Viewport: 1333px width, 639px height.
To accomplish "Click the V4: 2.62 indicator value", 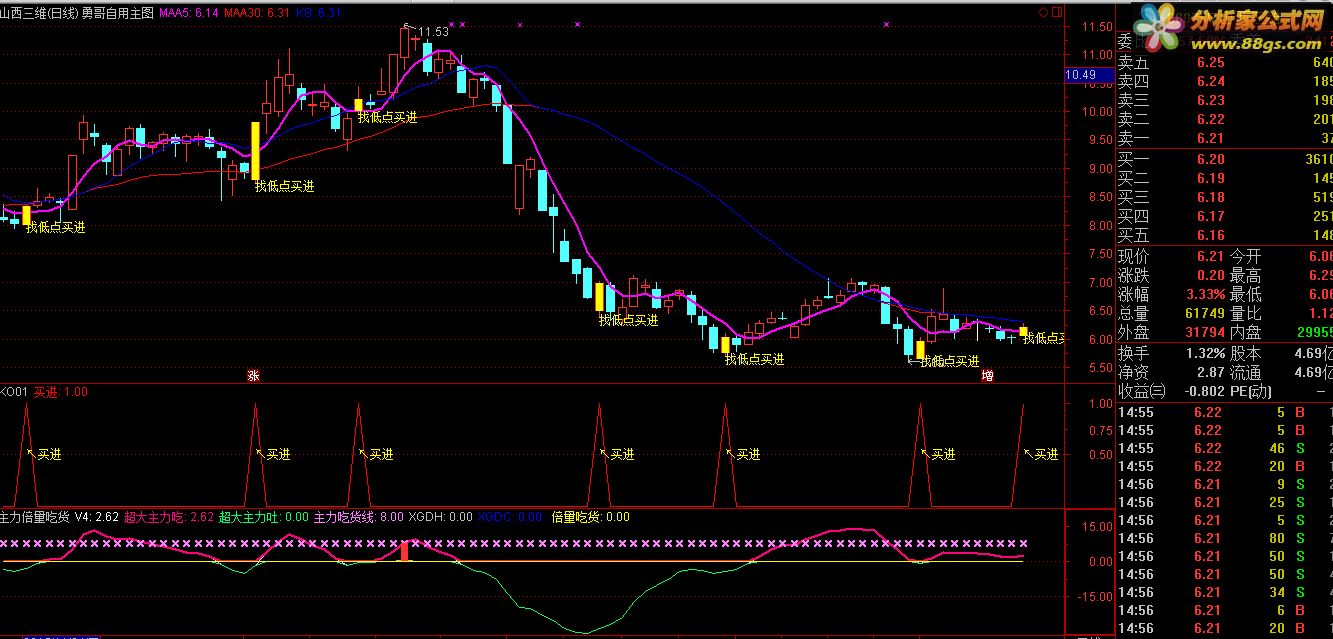I will [x=97, y=517].
